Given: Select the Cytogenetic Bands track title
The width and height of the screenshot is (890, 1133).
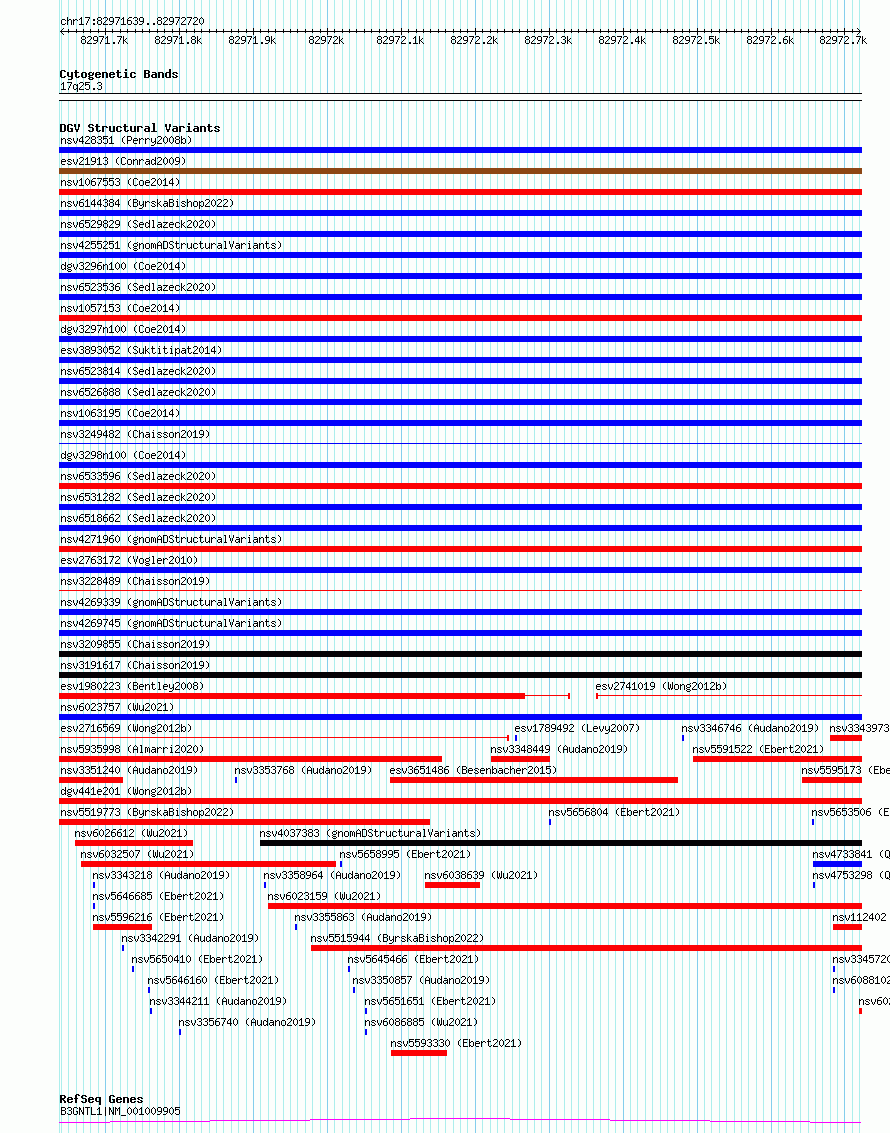Looking at the screenshot, I should click(x=118, y=74).
